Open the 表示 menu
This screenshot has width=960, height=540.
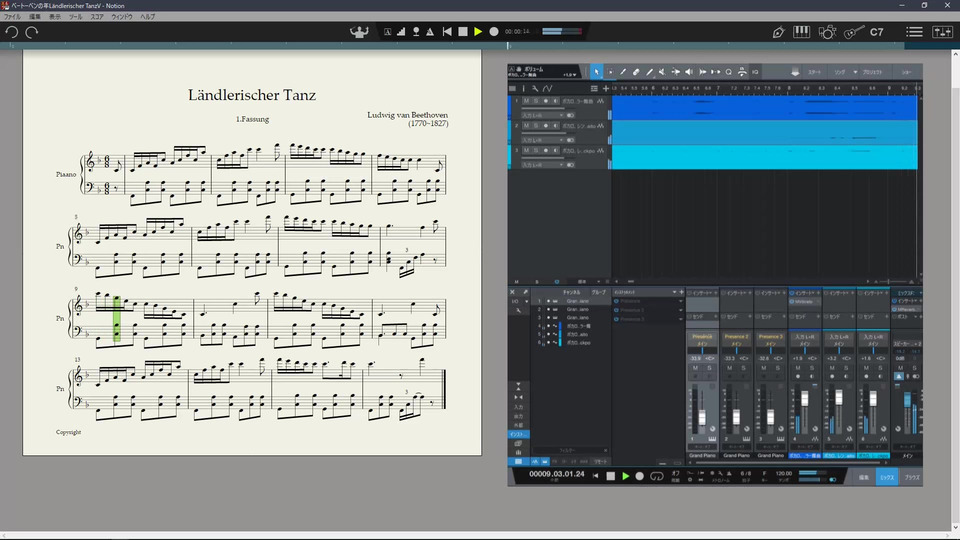(54, 17)
